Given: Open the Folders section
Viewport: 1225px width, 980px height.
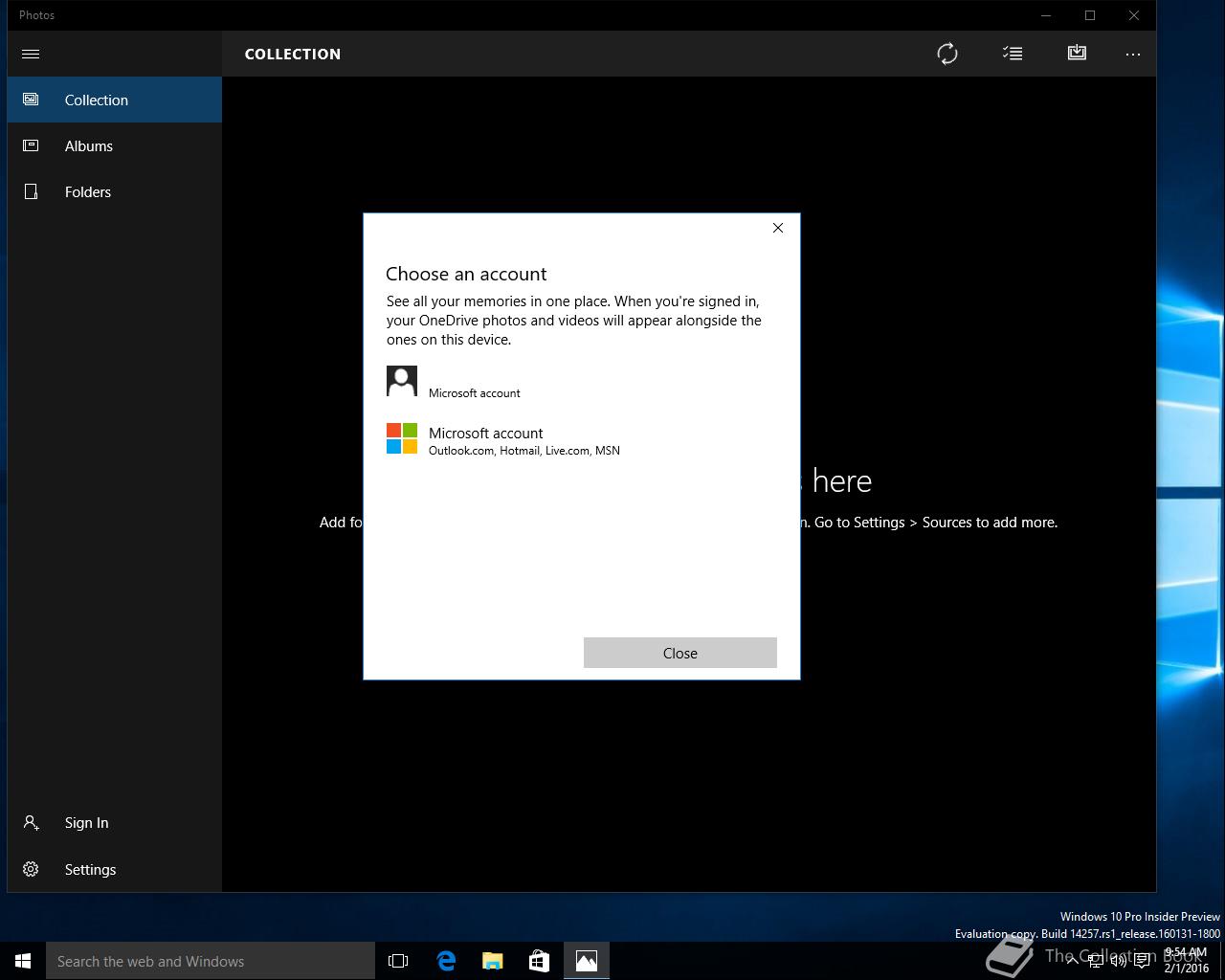Looking at the screenshot, I should point(87,191).
